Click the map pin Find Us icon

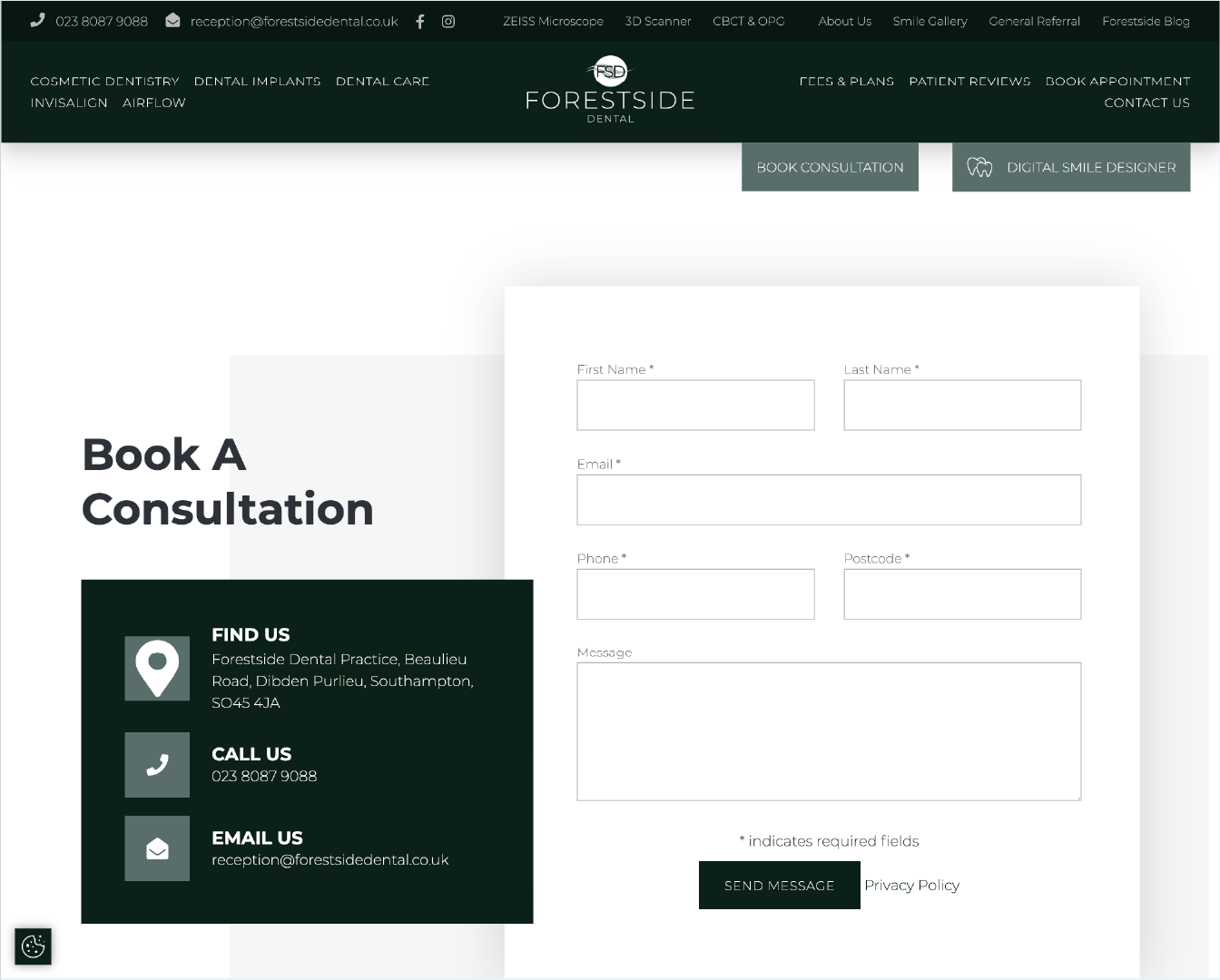click(x=157, y=668)
